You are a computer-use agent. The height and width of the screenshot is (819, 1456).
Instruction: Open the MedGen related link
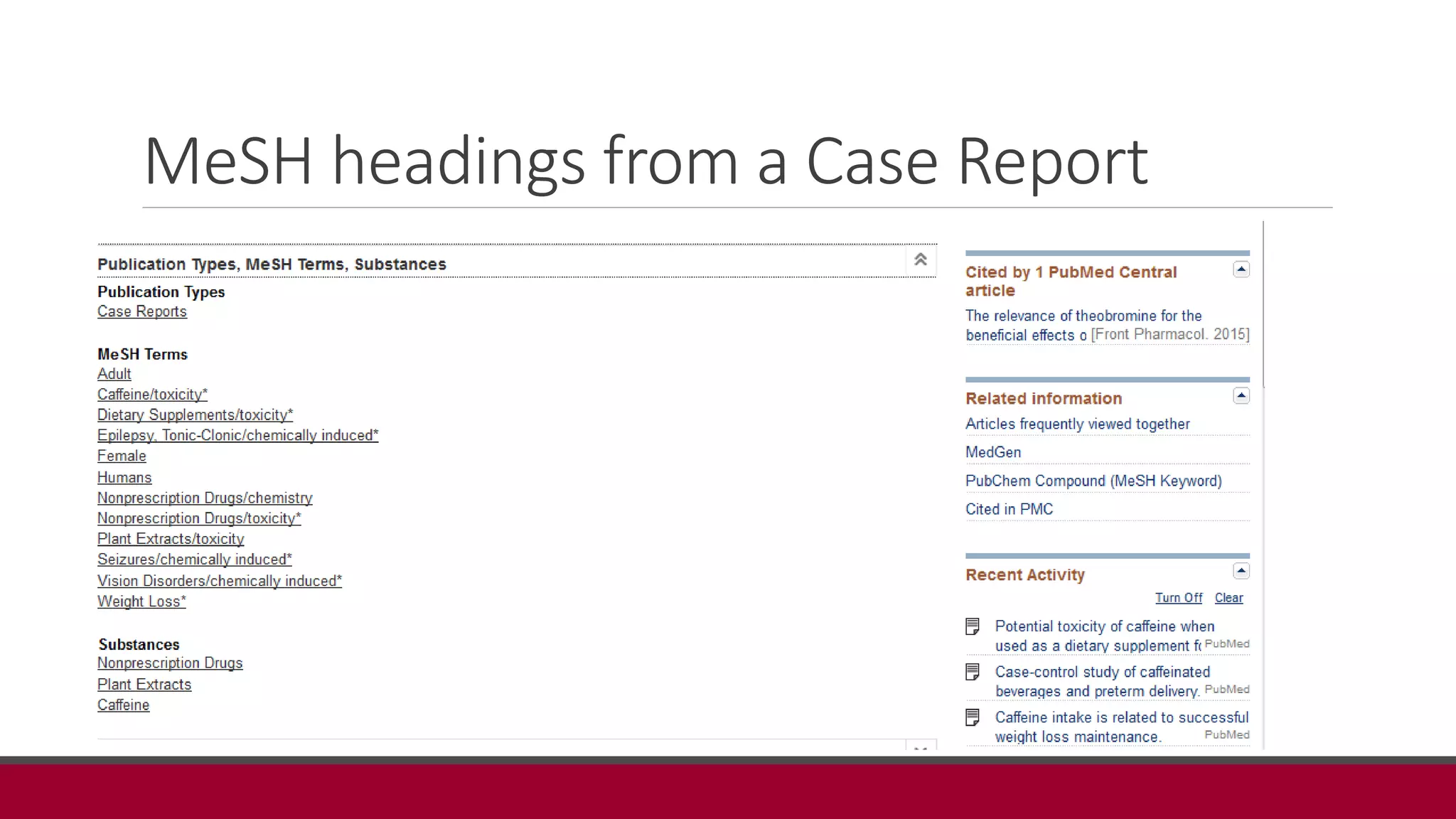[x=993, y=453]
